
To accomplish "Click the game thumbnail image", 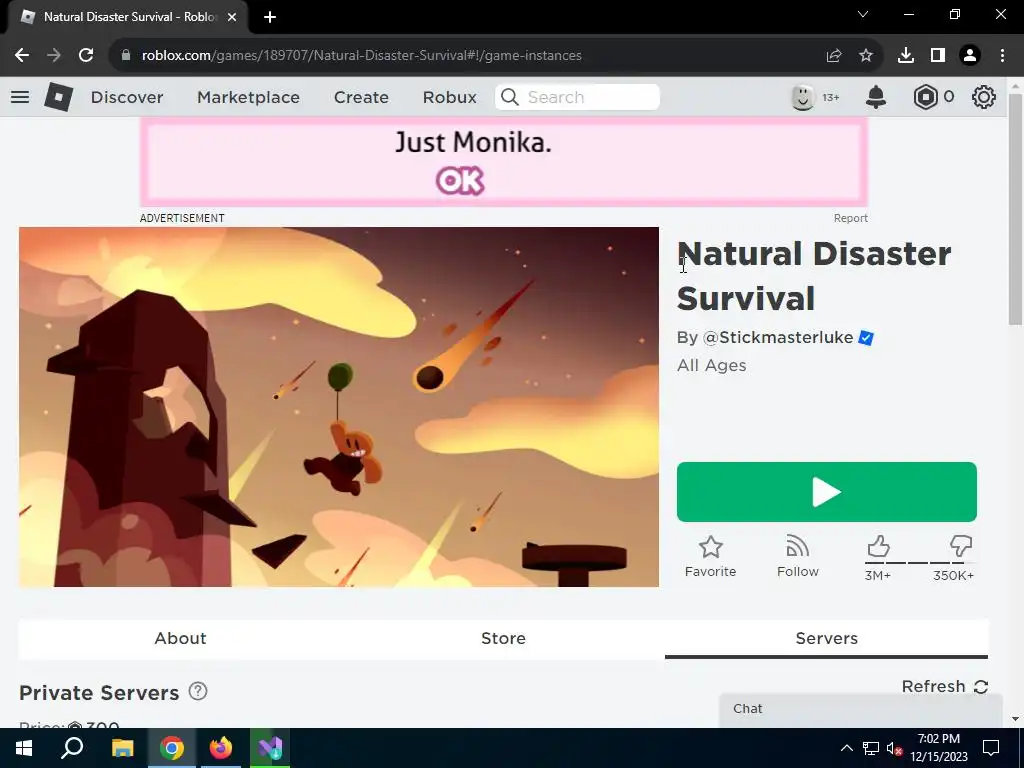I will [x=339, y=407].
